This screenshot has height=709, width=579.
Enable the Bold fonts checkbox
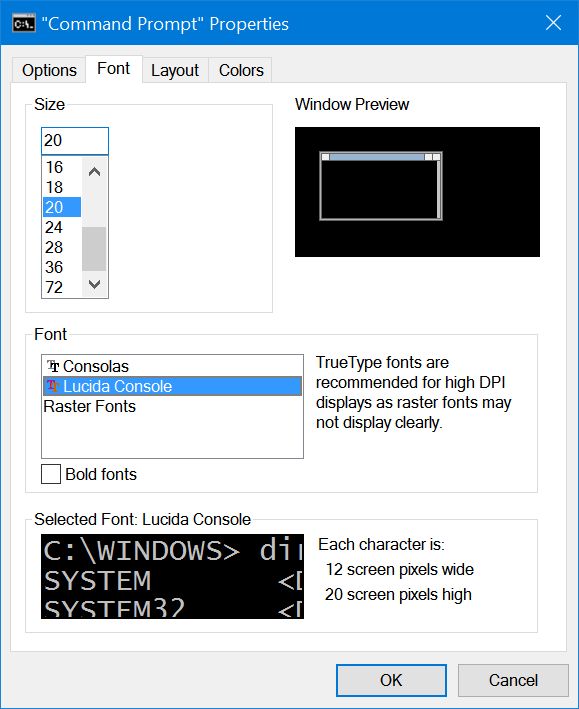51,474
